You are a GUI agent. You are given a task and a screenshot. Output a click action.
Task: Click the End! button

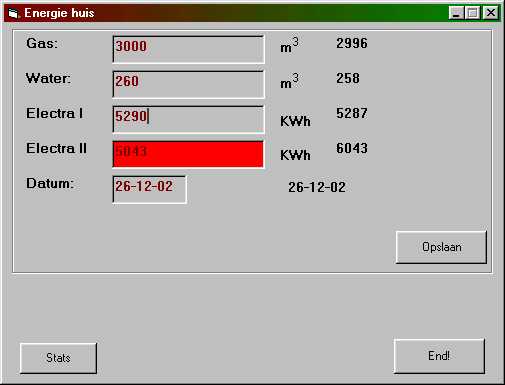tap(439, 356)
